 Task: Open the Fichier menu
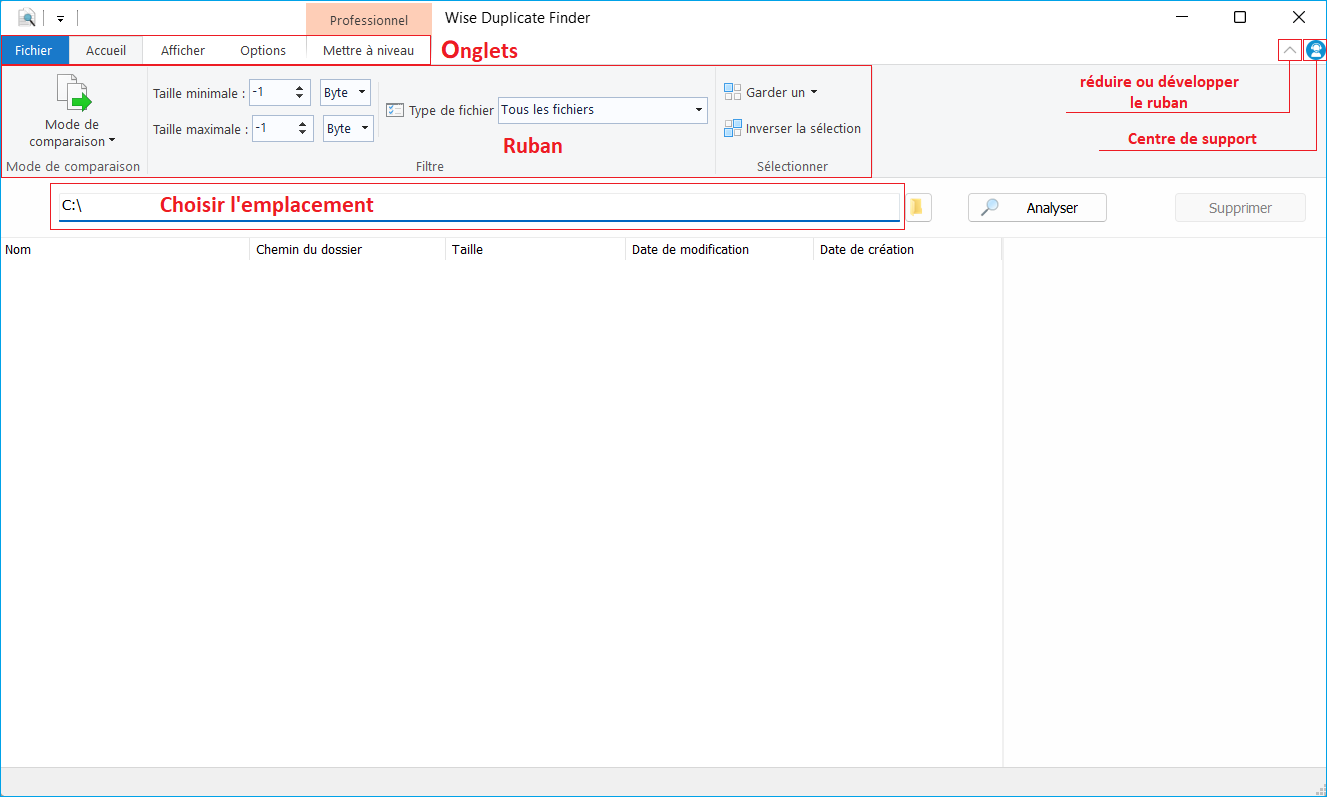point(34,50)
